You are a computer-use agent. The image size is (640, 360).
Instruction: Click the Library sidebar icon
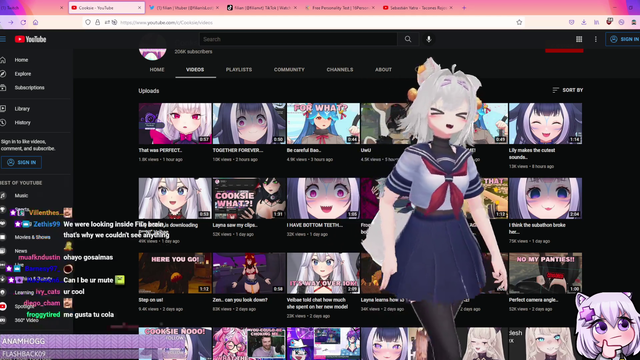[3, 109]
